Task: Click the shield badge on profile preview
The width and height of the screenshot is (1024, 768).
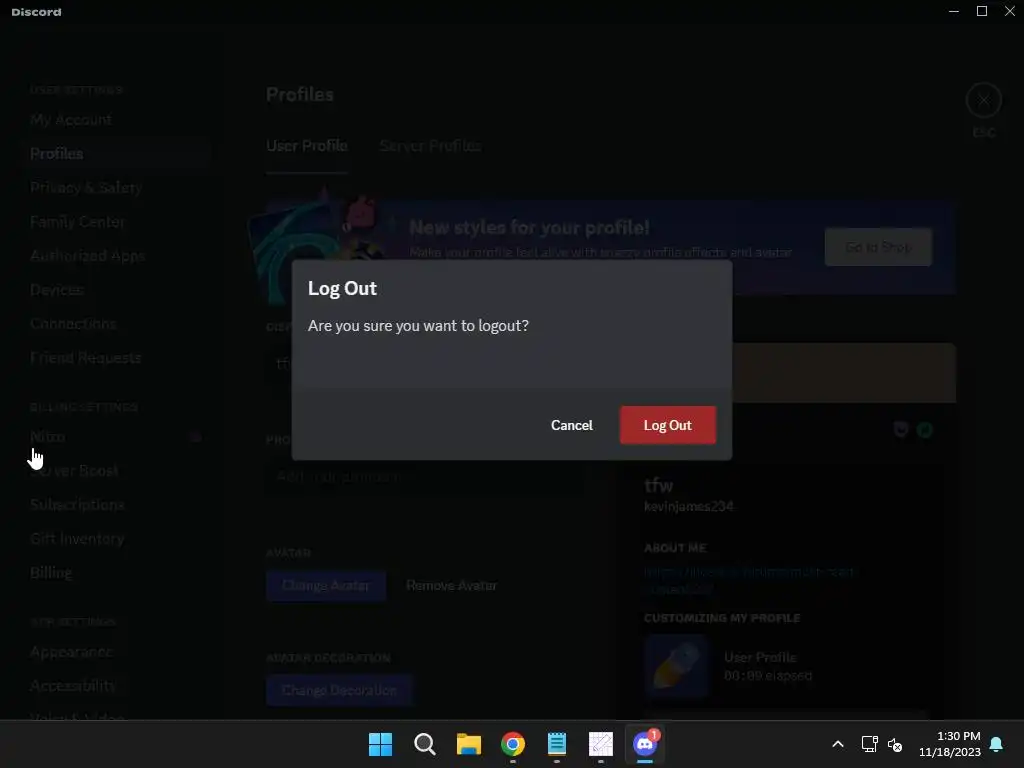Action: click(901, 430)
